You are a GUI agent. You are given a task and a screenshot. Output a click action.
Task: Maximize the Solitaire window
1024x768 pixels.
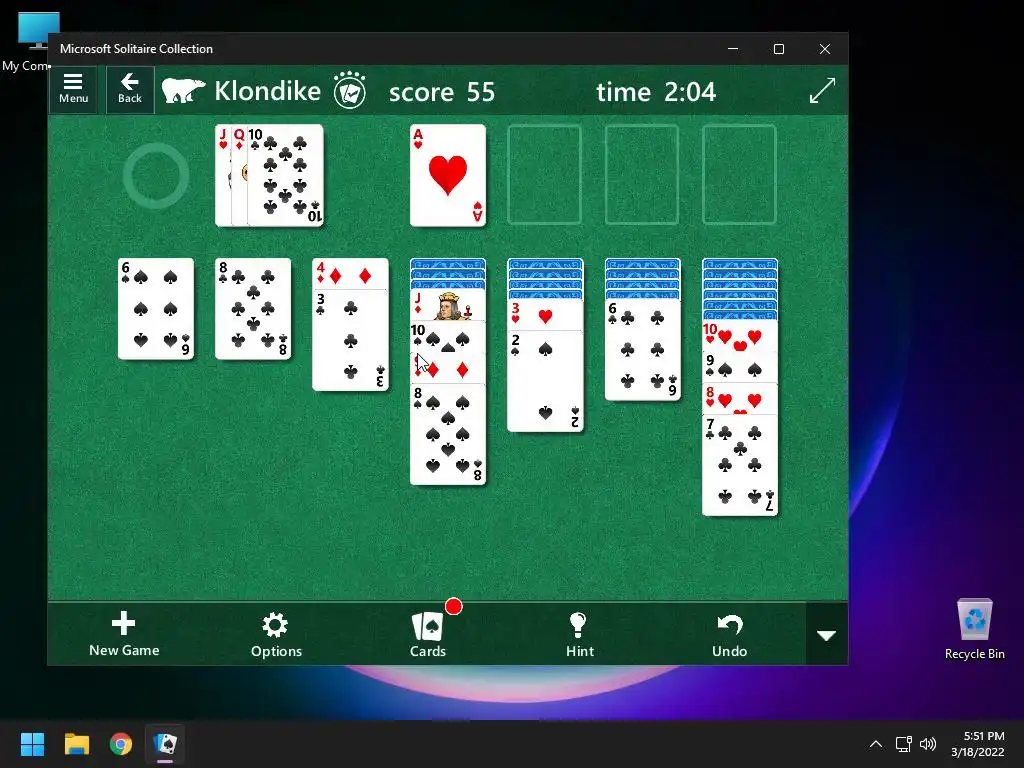coord(778,49)
